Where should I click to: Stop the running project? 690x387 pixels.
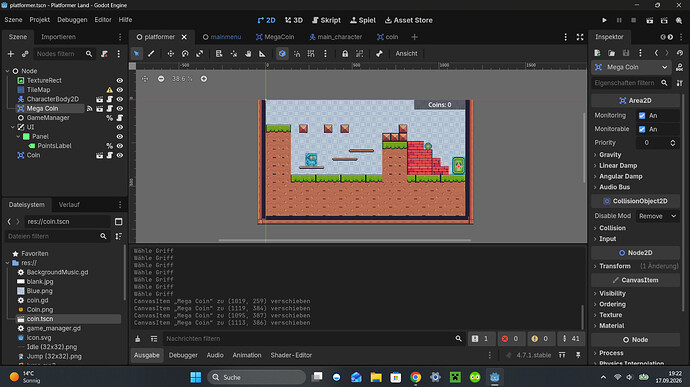tap(634, 20)
